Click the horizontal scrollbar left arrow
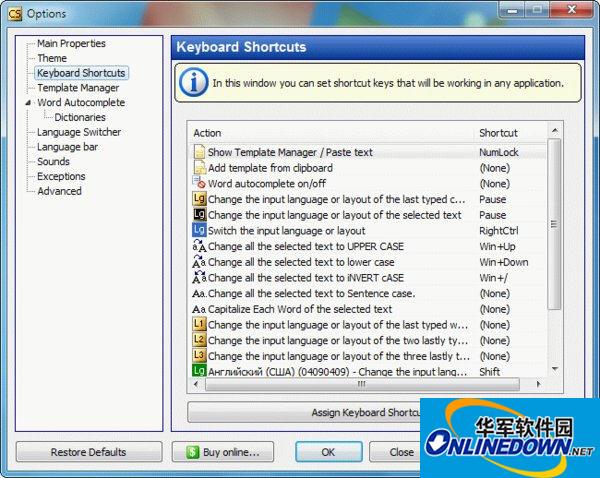Image resolution: width=600 pixels, height=478 pixels. (196, 384)
